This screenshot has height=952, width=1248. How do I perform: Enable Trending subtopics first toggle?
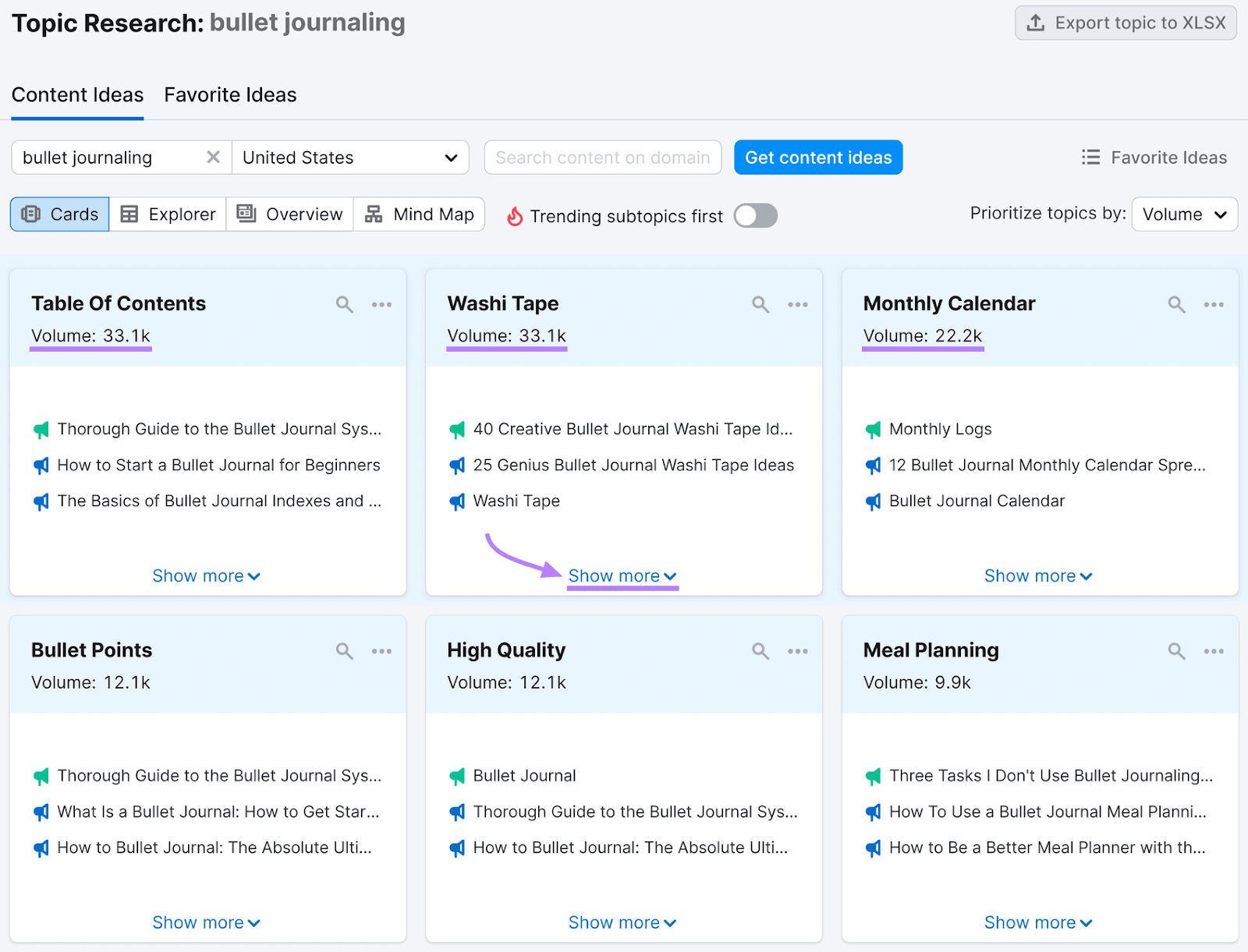(x=755, y=216)
